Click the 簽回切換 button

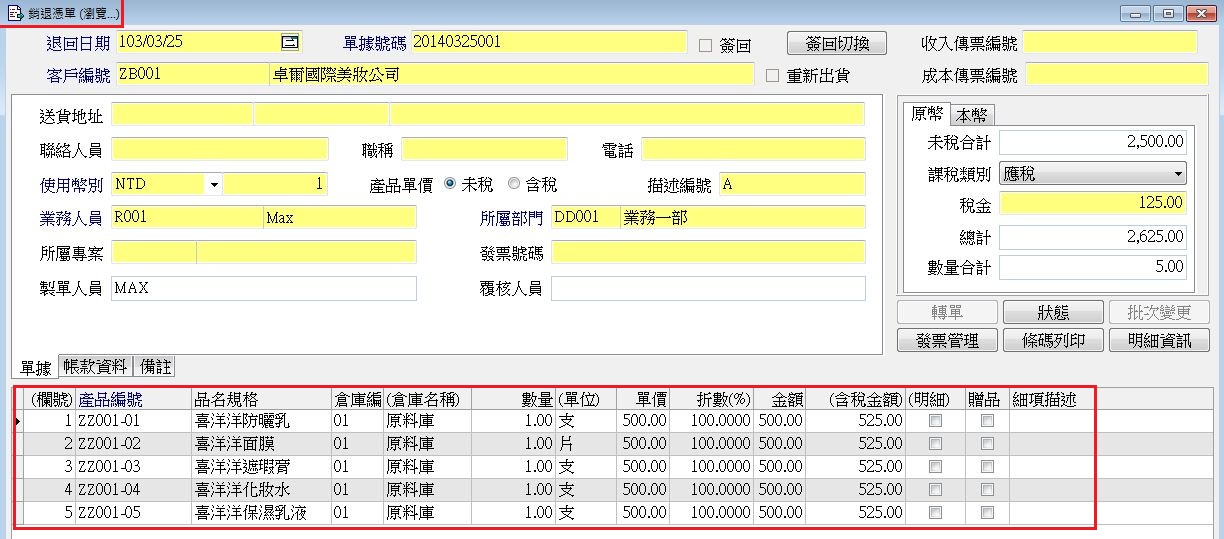coord(836,43)
